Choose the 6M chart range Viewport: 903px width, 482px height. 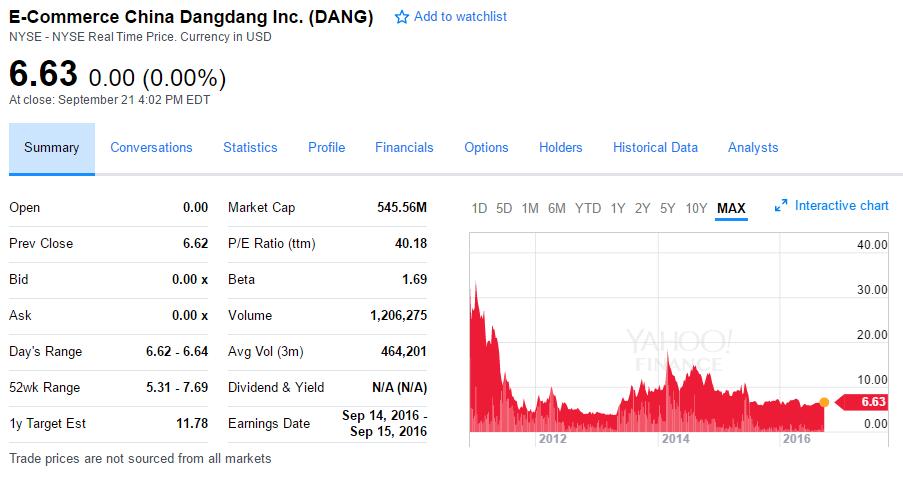557,208
